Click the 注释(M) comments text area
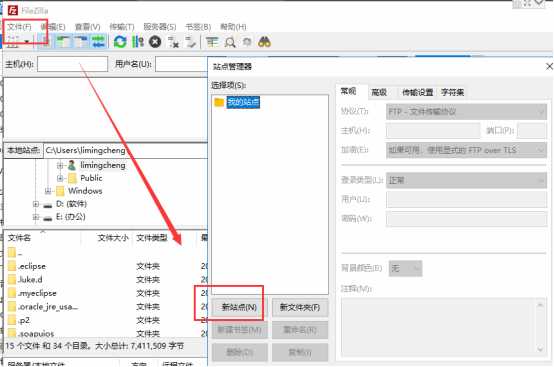 pos(443,327)
